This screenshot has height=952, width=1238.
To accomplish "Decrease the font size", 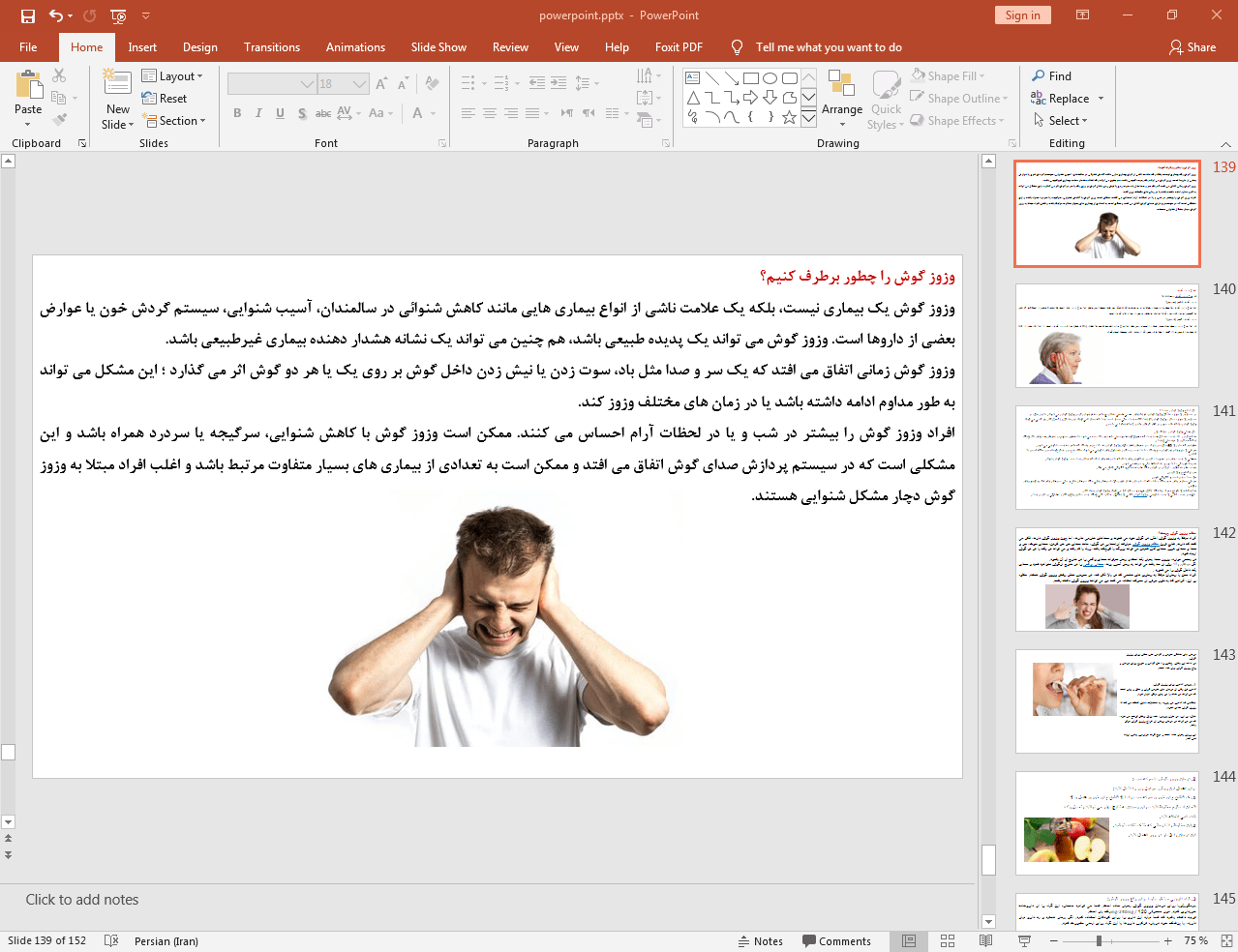I will click(403, 84).
